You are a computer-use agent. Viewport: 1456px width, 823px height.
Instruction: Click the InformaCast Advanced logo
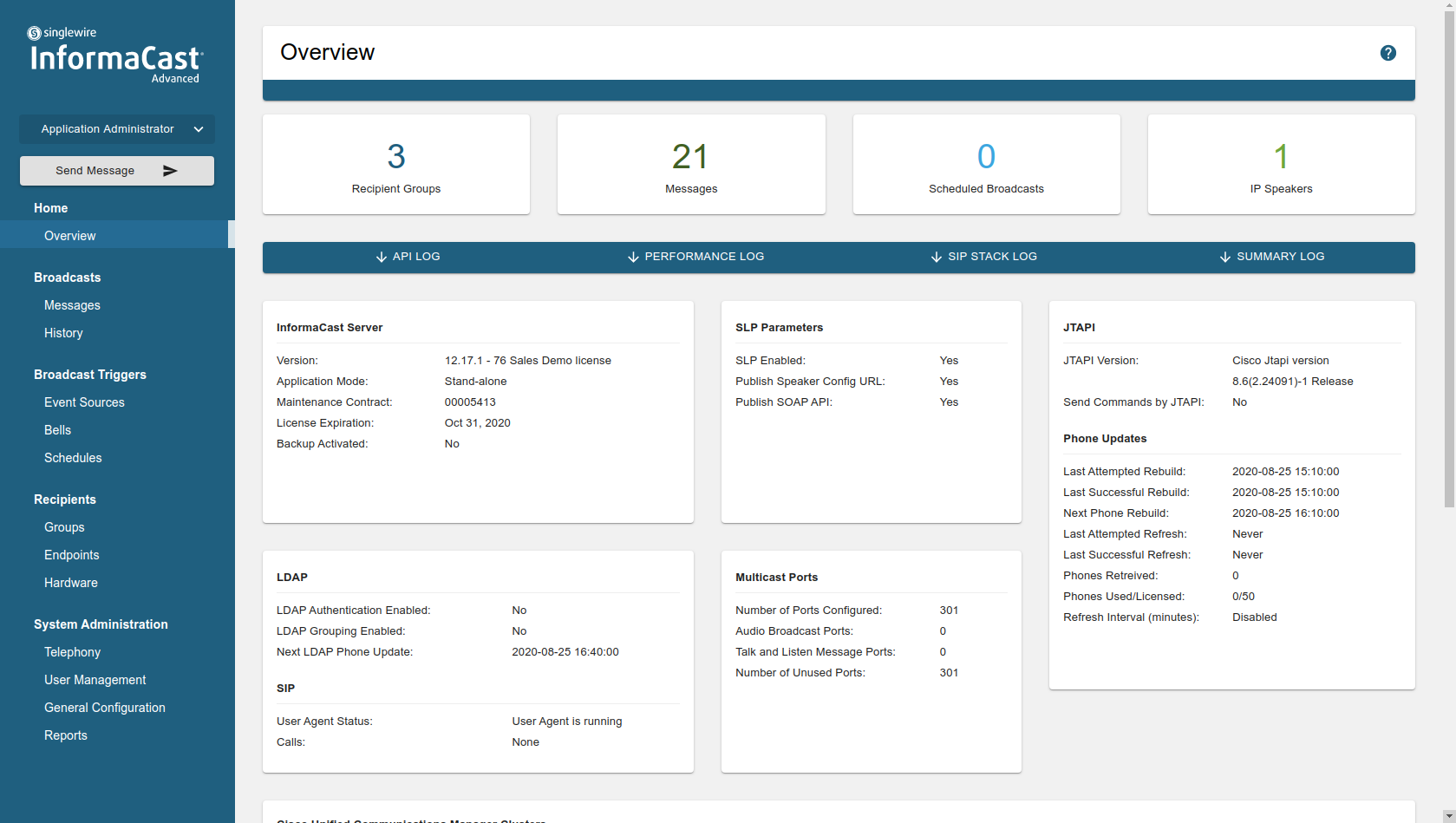pos(116,57)
